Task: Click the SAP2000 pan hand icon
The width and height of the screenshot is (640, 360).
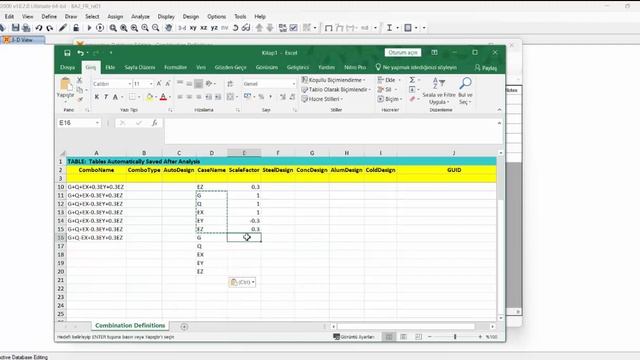Action: point(168,28)
